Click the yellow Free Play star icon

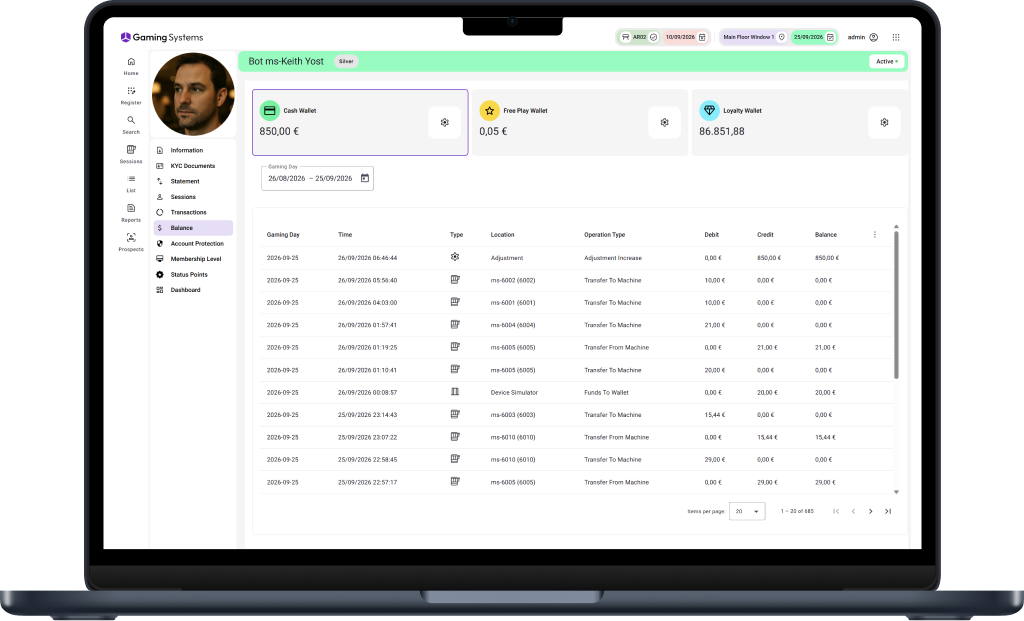pyautogui.click(x=489, y=110)
